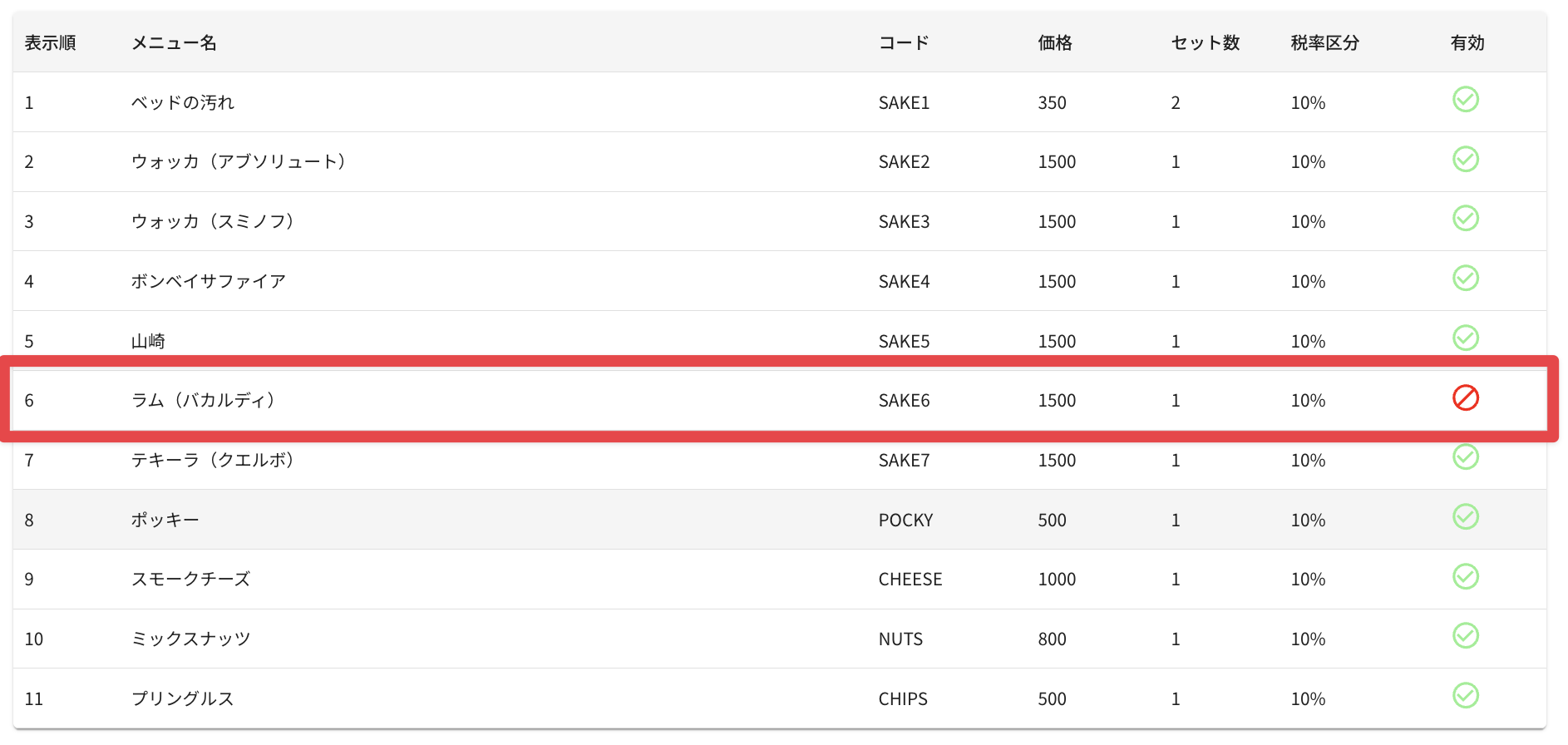Viewport: 1568px width, 745px height.
Task: Open the ポッキー menu item row
Action: coord(780,520)
